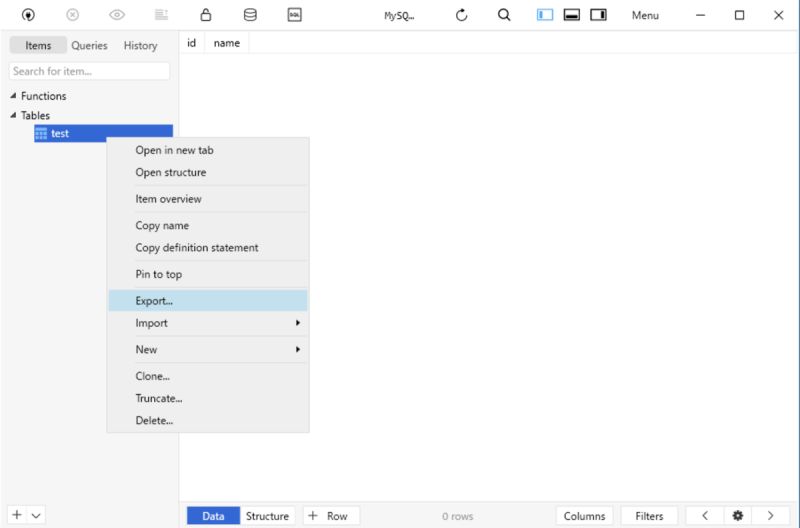Image resolution: width=800 pixels, height=528 pixels.
Task: Select the test table row
Action: [x=104, y=133]
